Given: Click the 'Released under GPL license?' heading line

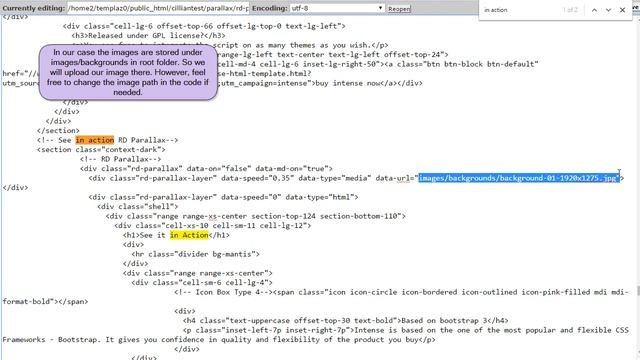Looking at the screenshot, I should (x=149, y=36).
